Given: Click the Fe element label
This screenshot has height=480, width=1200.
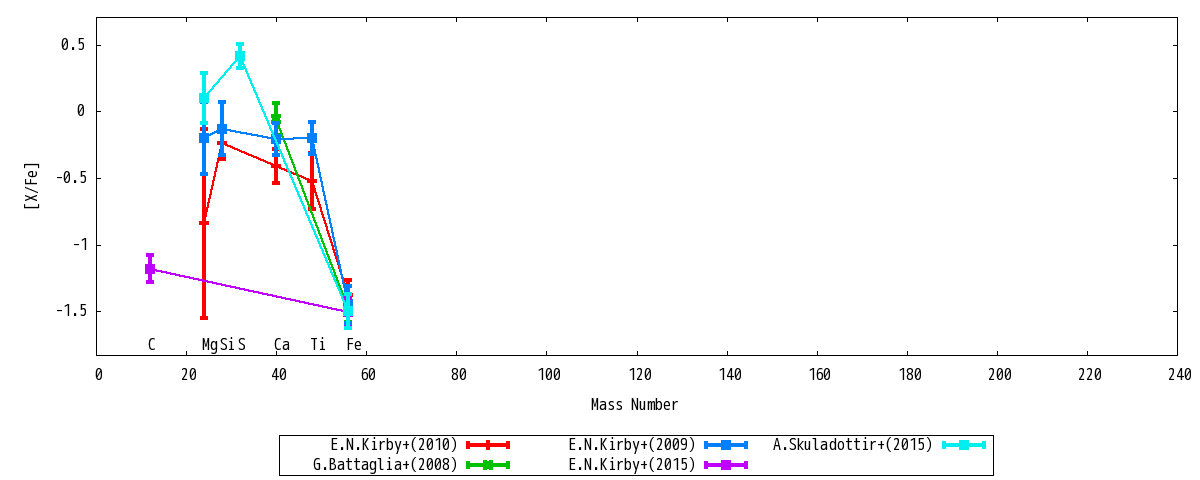Looking at the screenshot, I should click(354, 345).
